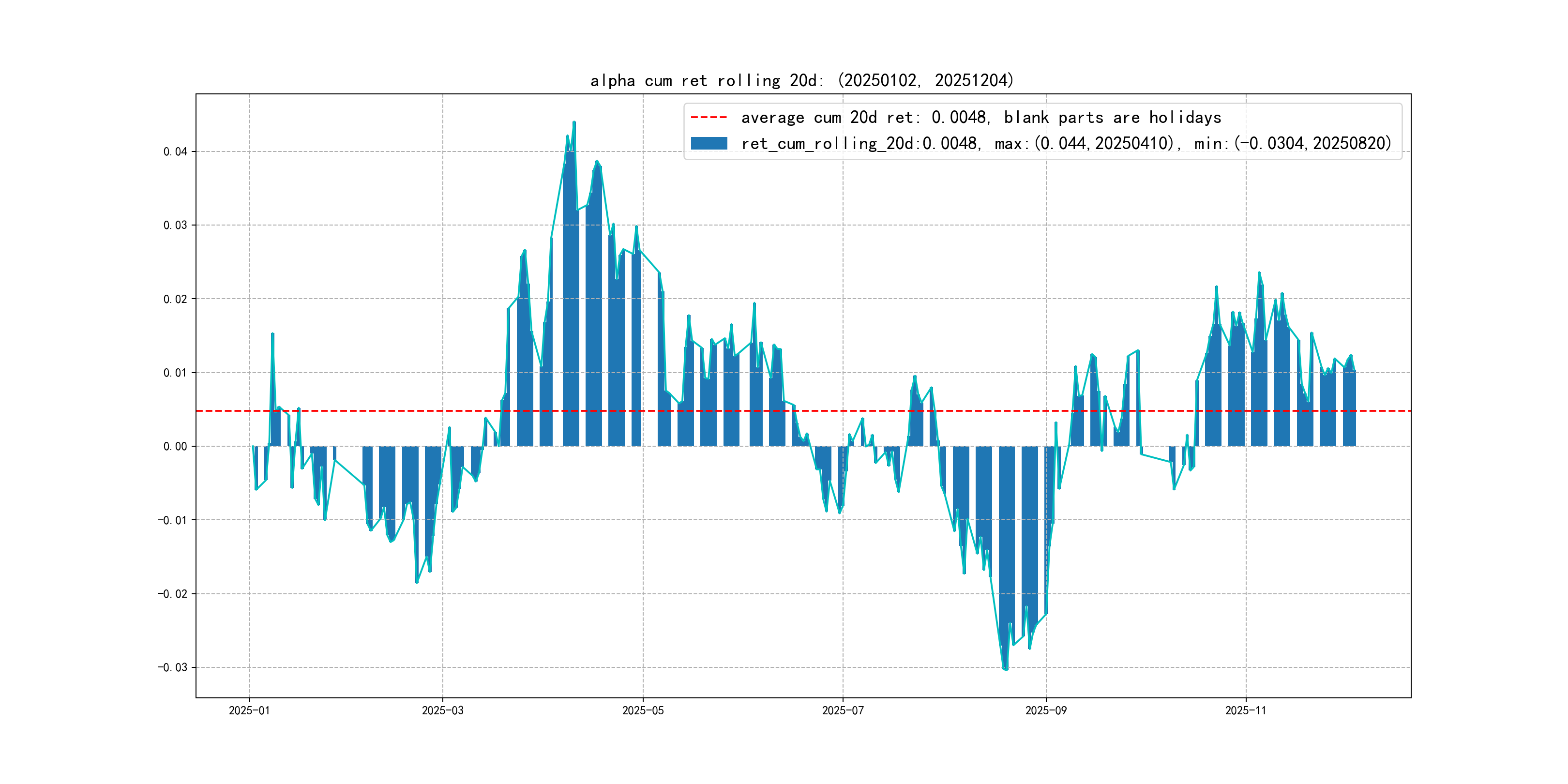Click the -0.03 y-axis tick label

click(172, 667)
